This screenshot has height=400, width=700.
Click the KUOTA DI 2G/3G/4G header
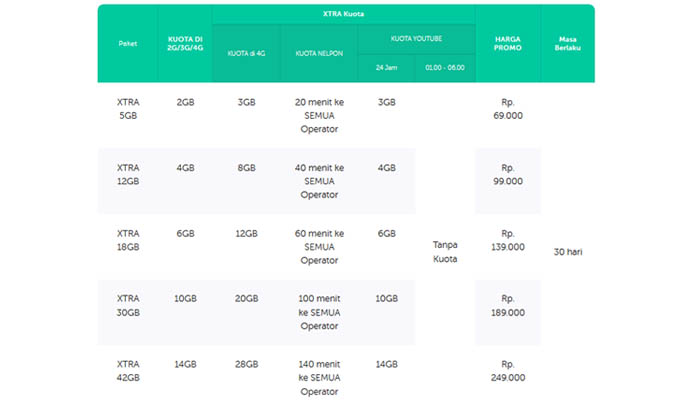click(x=184, y=43)
